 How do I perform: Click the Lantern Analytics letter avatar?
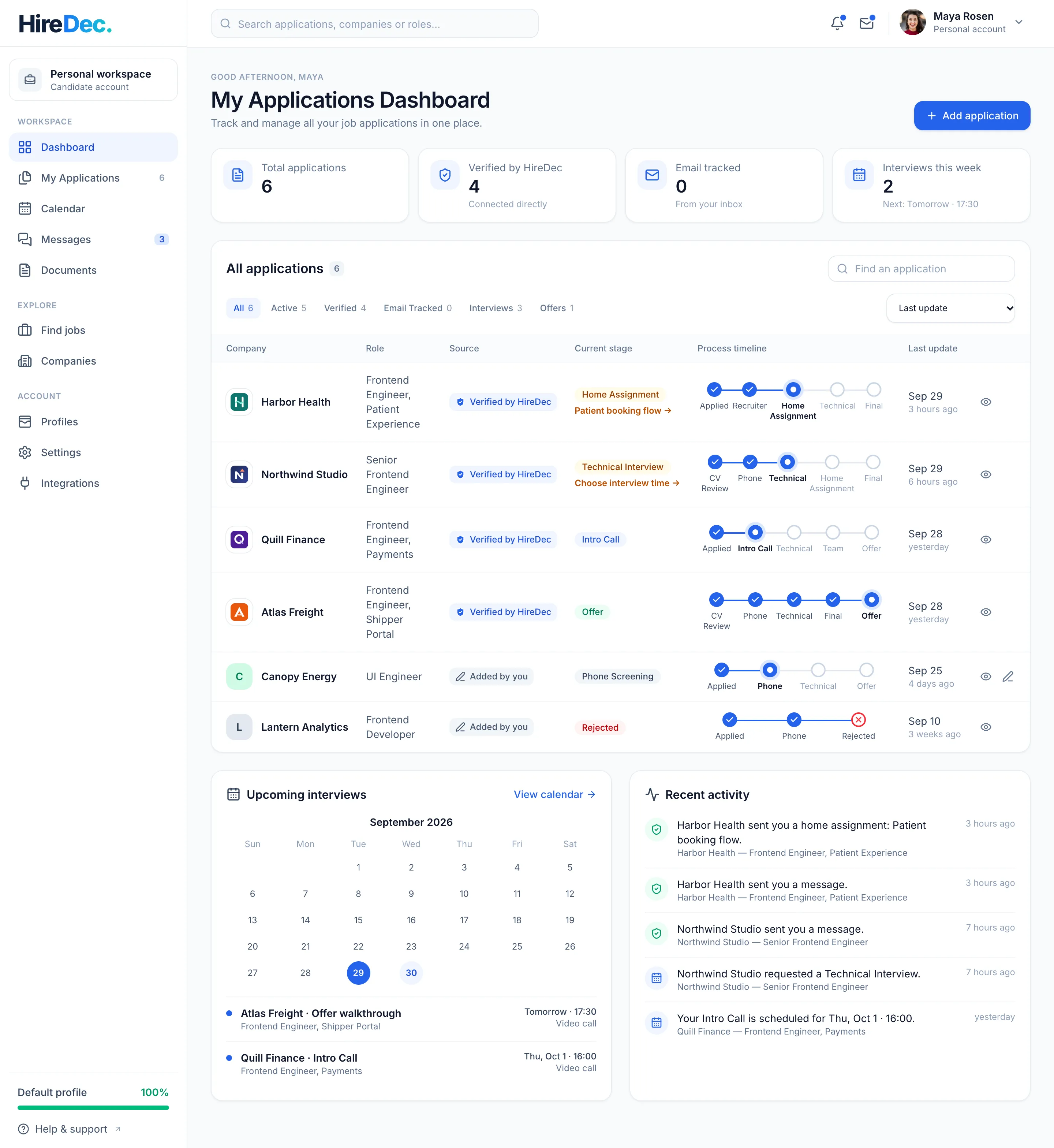coord(240,727)
